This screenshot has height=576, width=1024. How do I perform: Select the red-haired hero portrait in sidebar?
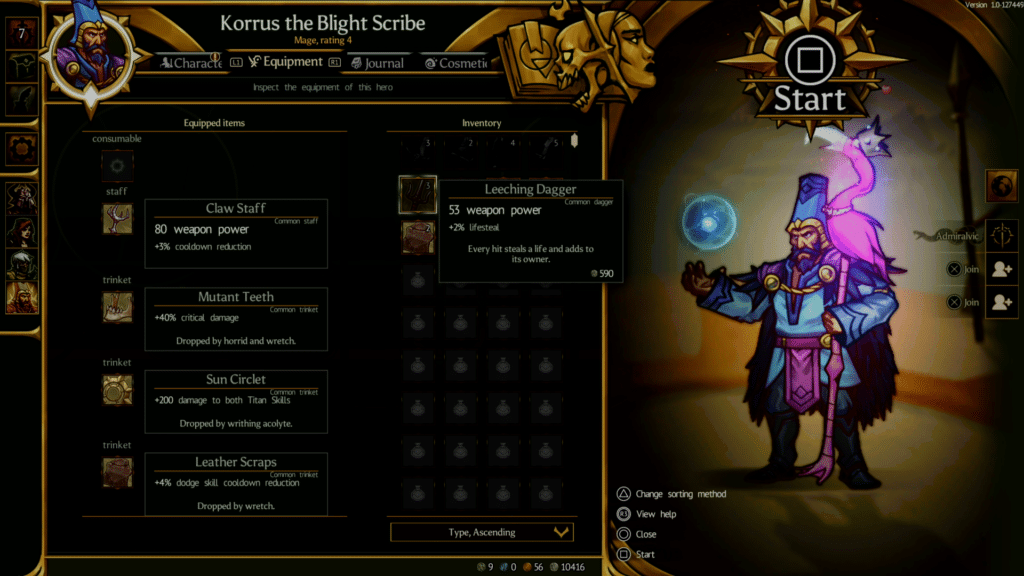pyautogui.click(x=22, y=232)
